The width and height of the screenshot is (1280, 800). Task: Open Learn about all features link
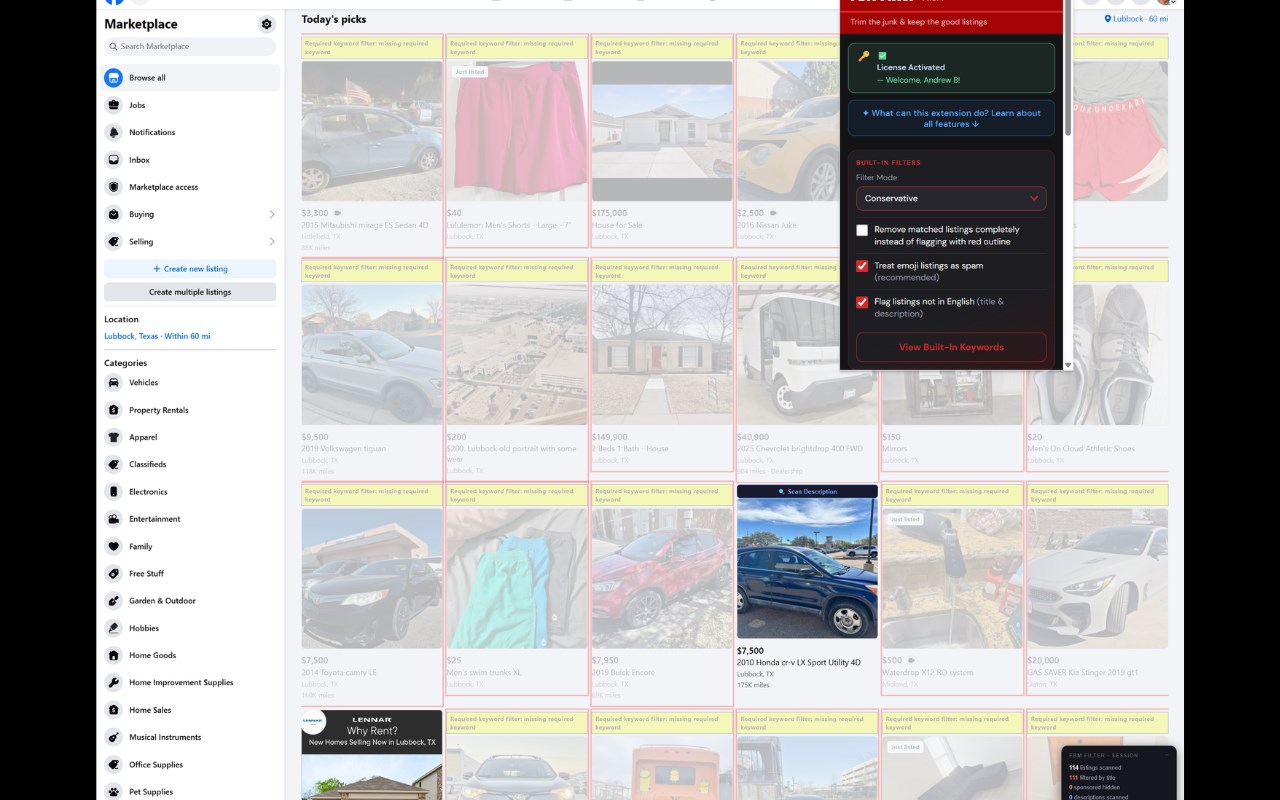coord(951,118)
